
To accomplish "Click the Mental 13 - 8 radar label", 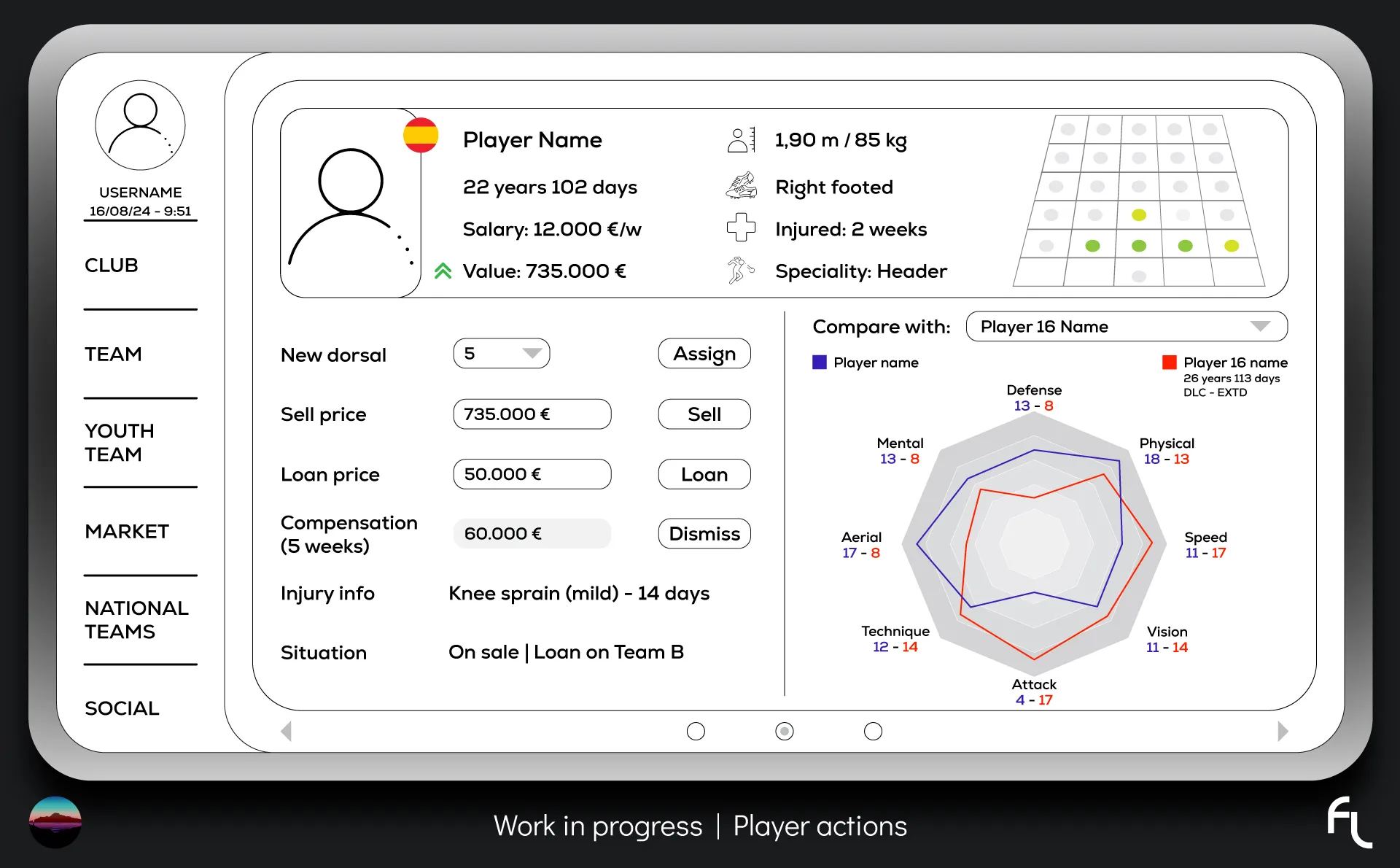I will 900,451.
